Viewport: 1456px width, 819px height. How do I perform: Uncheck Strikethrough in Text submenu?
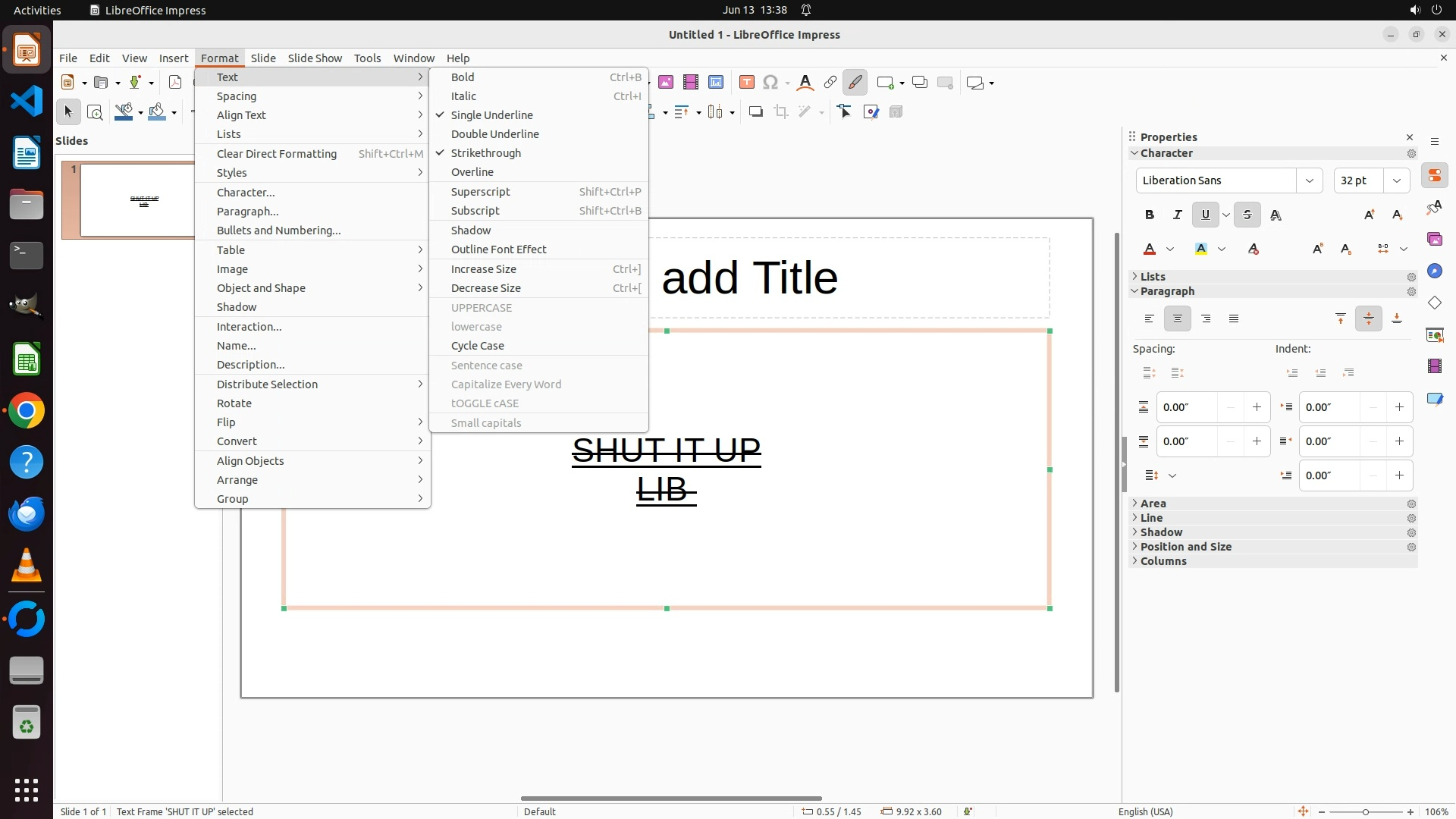[x=485, y=153]
